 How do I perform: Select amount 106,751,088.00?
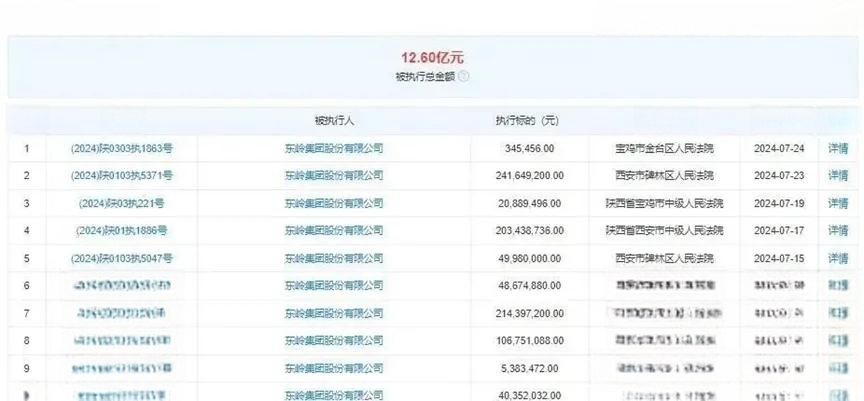pos(530,340)
